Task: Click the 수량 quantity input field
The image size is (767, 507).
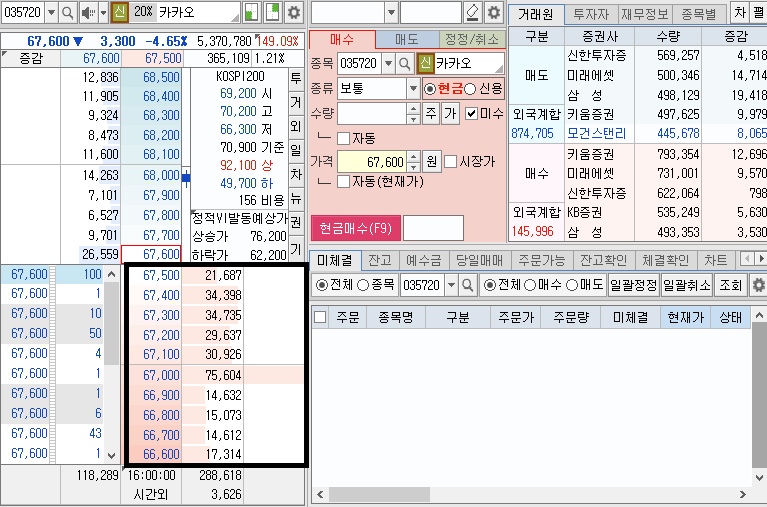Action: 372,114
